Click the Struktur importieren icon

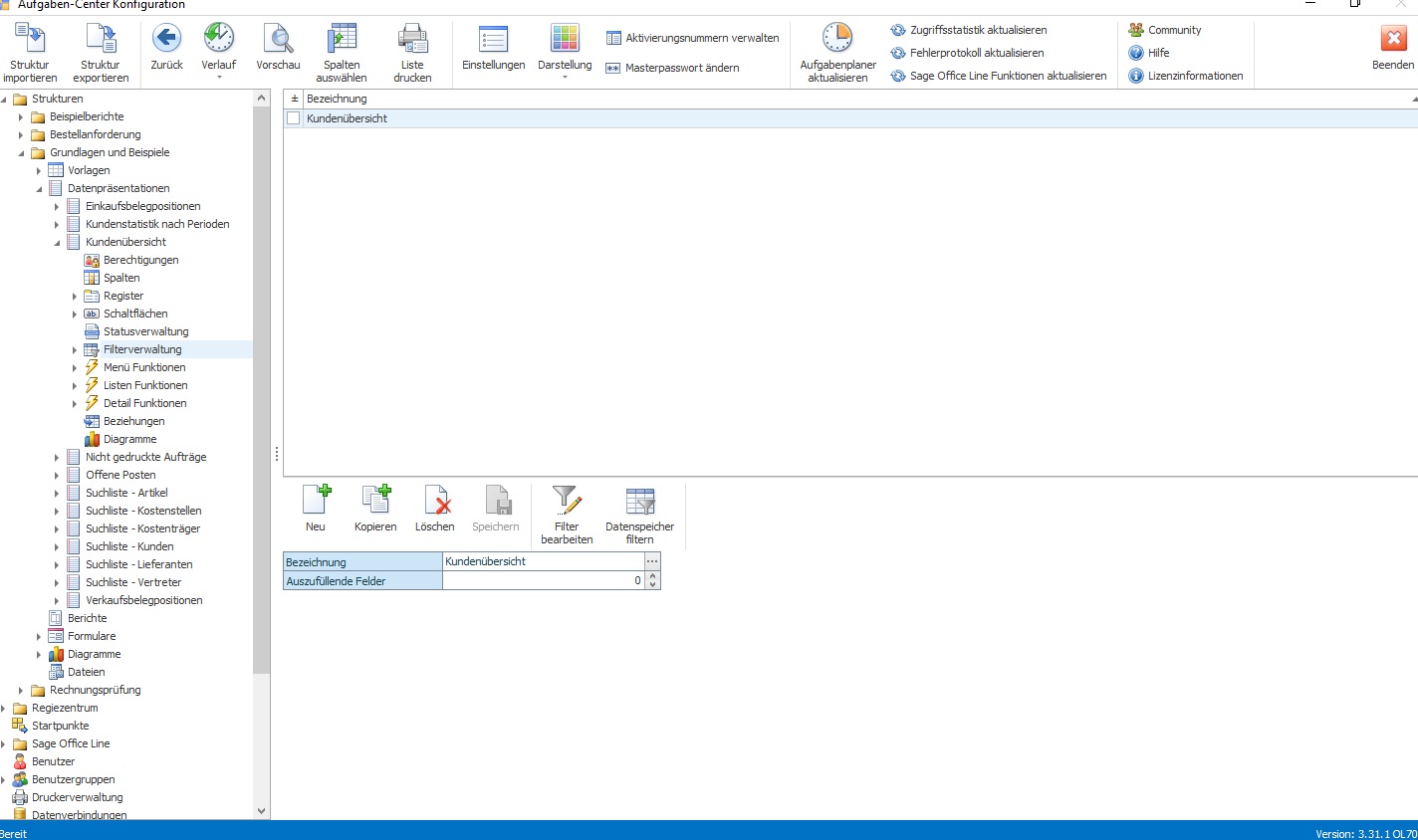[x=30, y=39]
